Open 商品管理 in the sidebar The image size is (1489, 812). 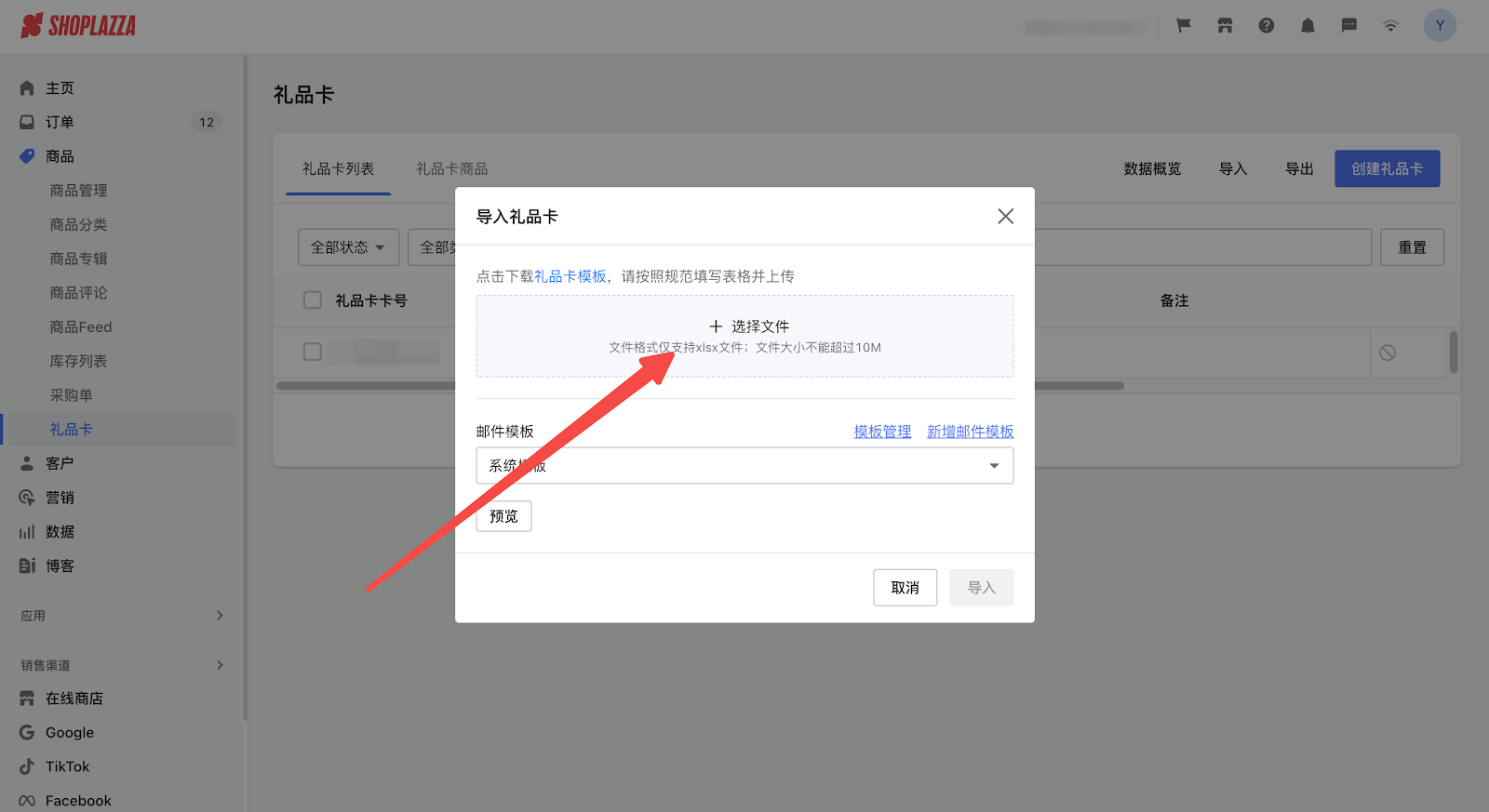(78, 191)
